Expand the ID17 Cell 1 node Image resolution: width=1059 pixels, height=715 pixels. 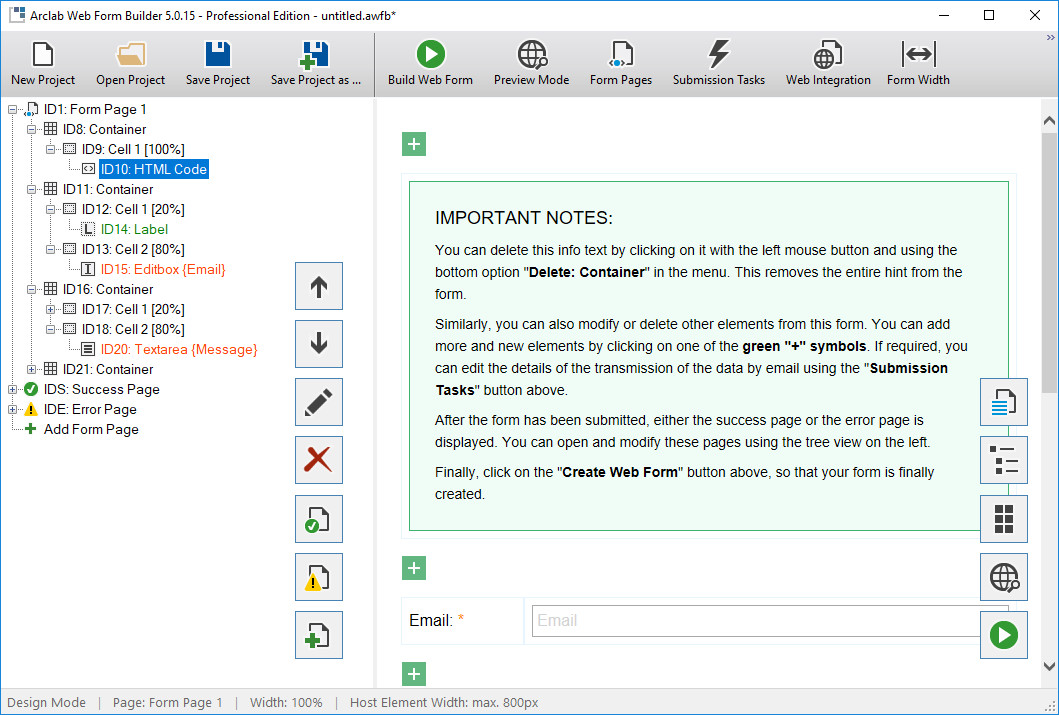pos(49,309)
